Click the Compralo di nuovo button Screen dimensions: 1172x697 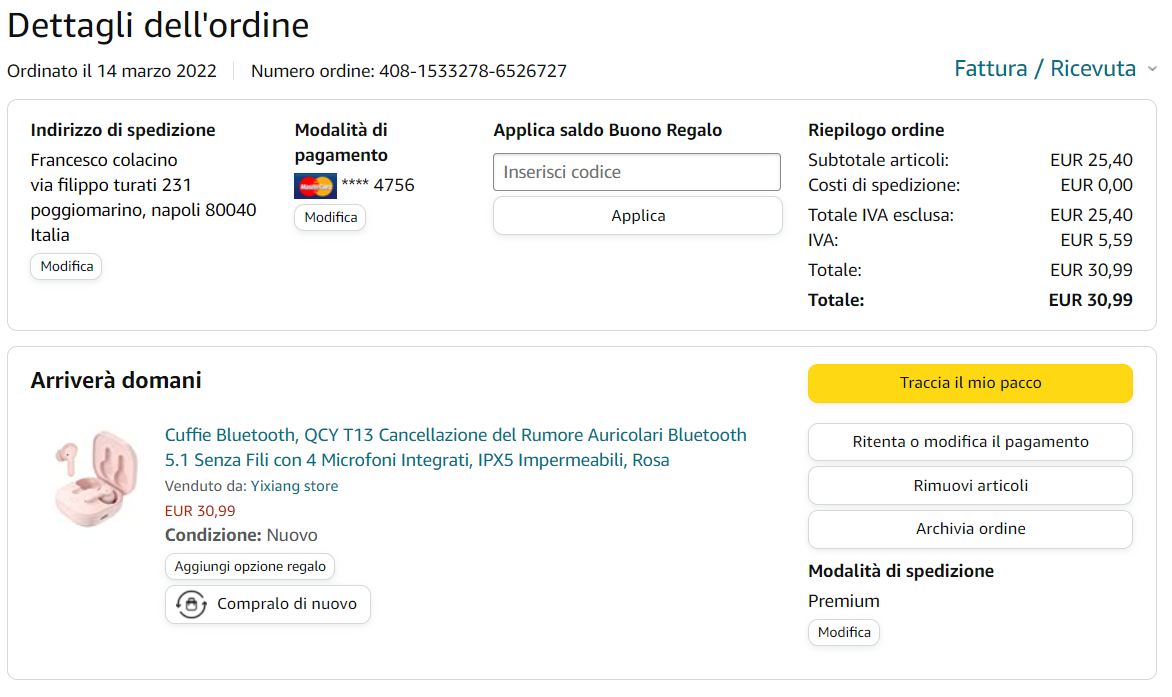268,604
